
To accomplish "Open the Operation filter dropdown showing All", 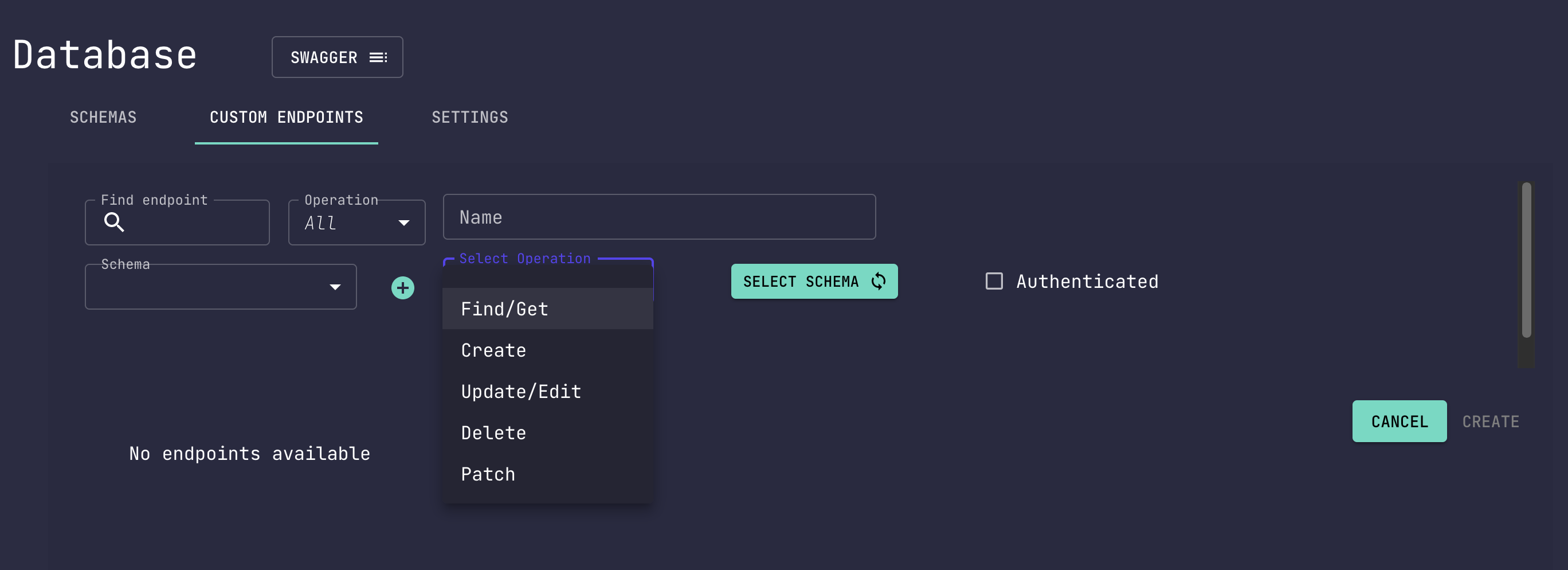I will click(356, 222).
